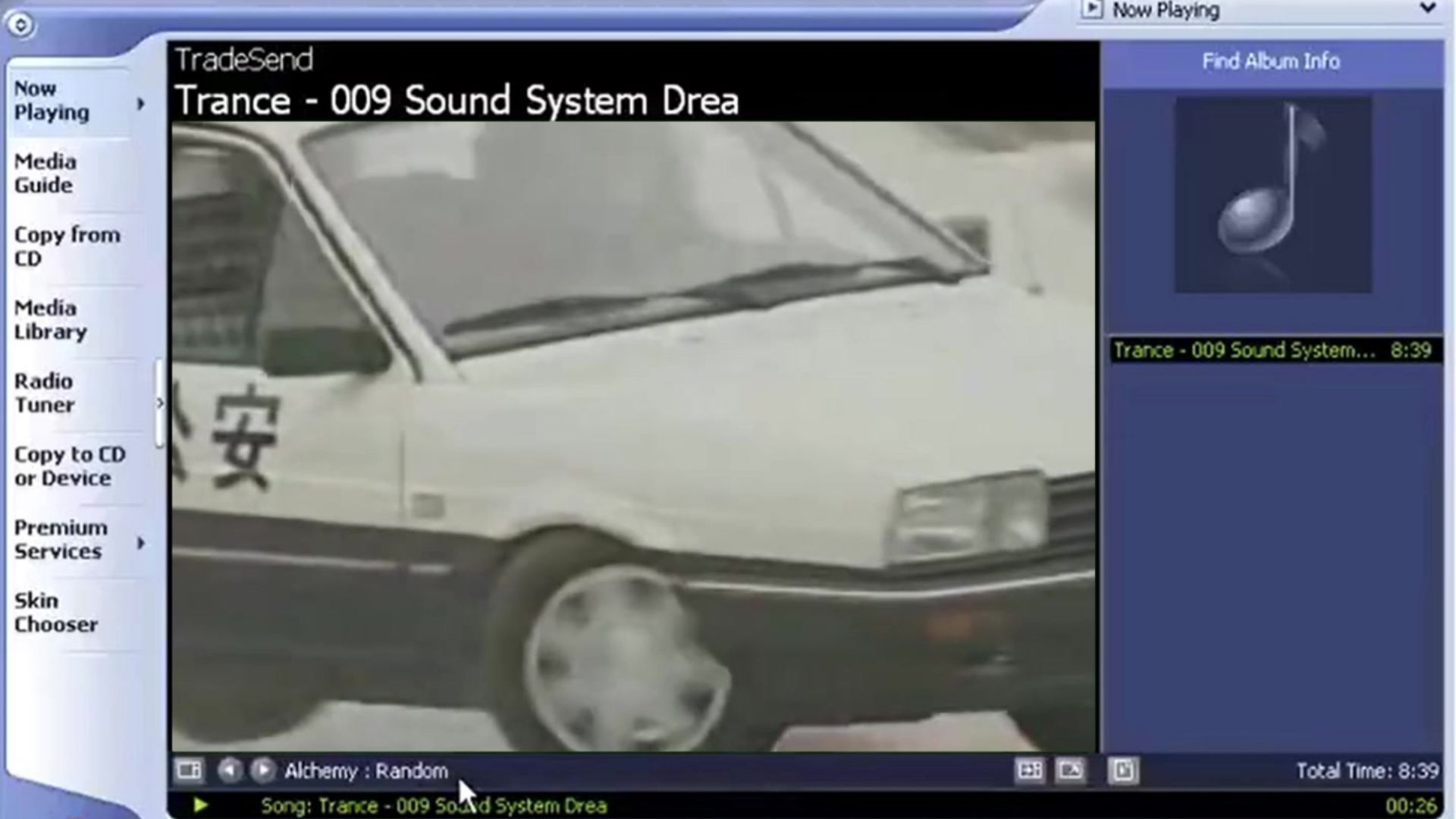Collapse the taskbar using the side handle
1456x819 pixels.
(x=159, y=403)
